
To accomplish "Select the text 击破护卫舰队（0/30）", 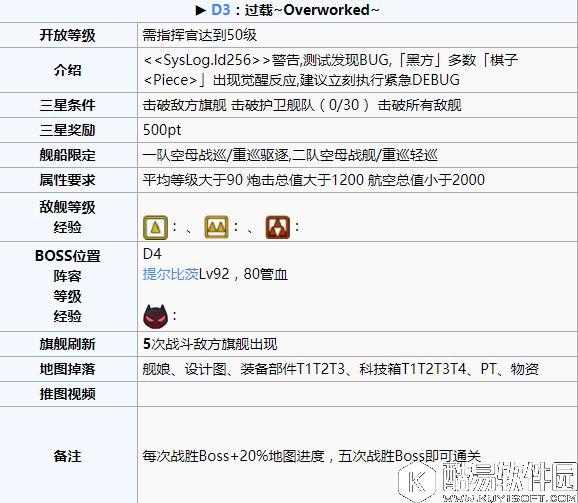I will coord(301,105).
